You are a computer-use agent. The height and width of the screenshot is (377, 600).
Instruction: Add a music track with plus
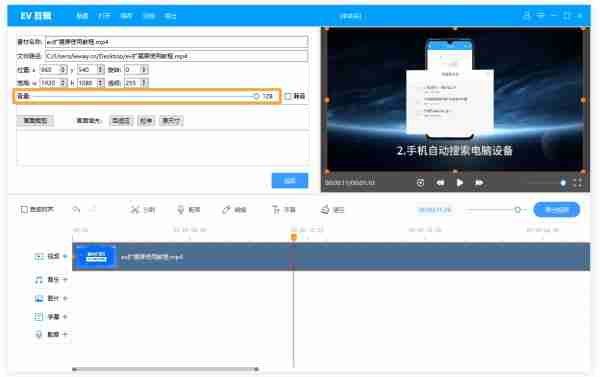[x=65, y=280]
